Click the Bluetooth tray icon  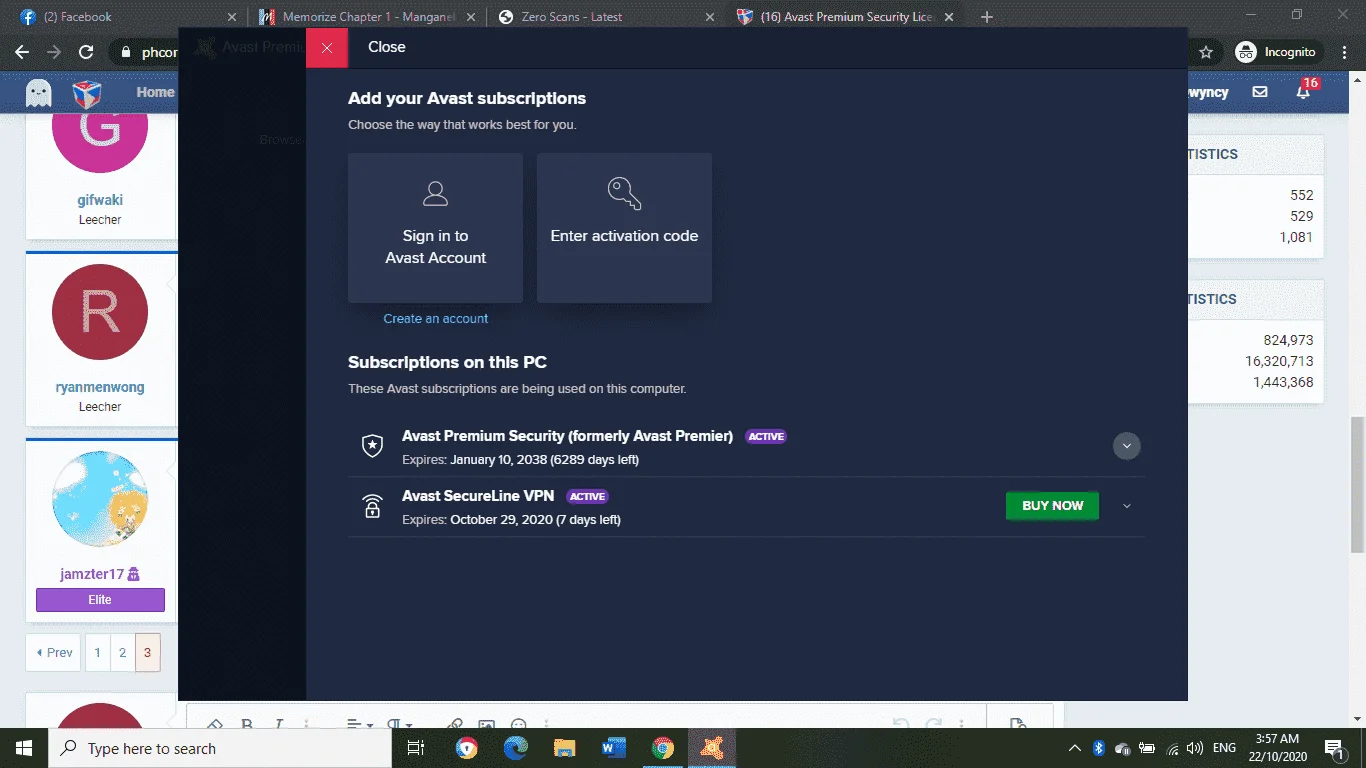point(1098,748)
